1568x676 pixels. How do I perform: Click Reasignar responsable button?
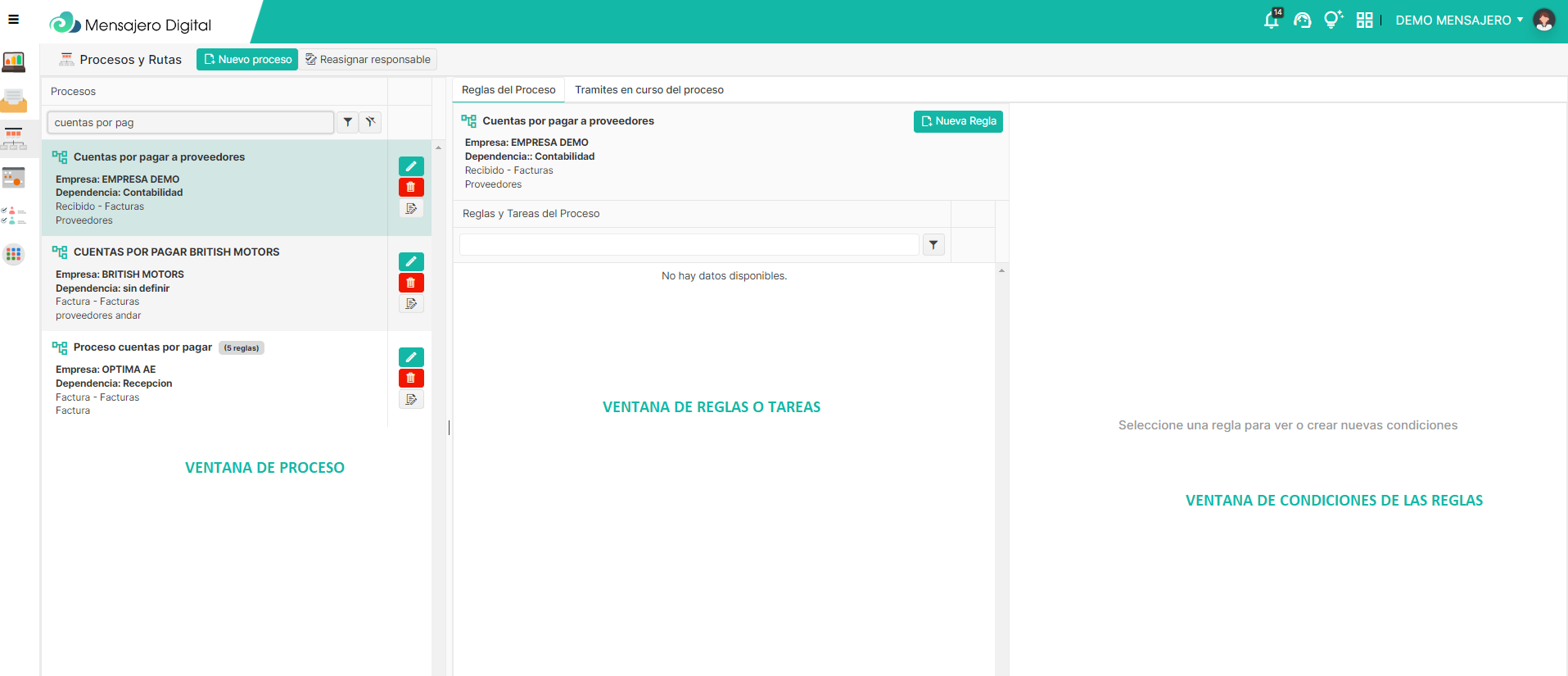pos(368,59)
